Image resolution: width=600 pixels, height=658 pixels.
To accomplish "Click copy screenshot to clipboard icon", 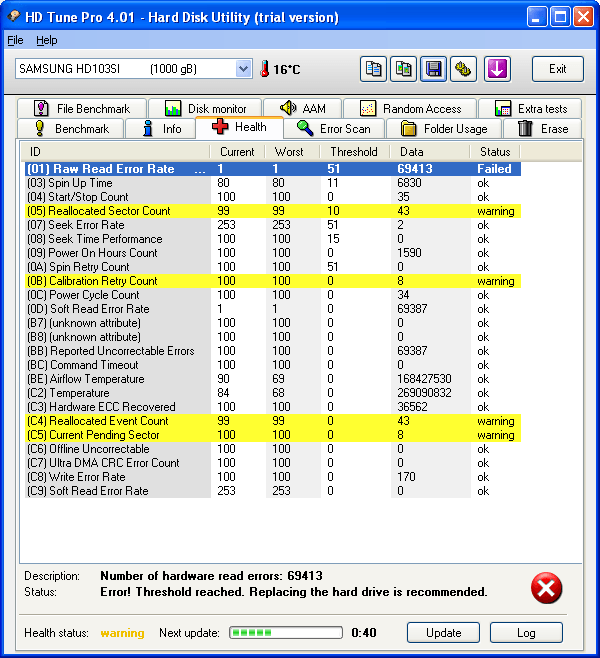I will point(403,69).
